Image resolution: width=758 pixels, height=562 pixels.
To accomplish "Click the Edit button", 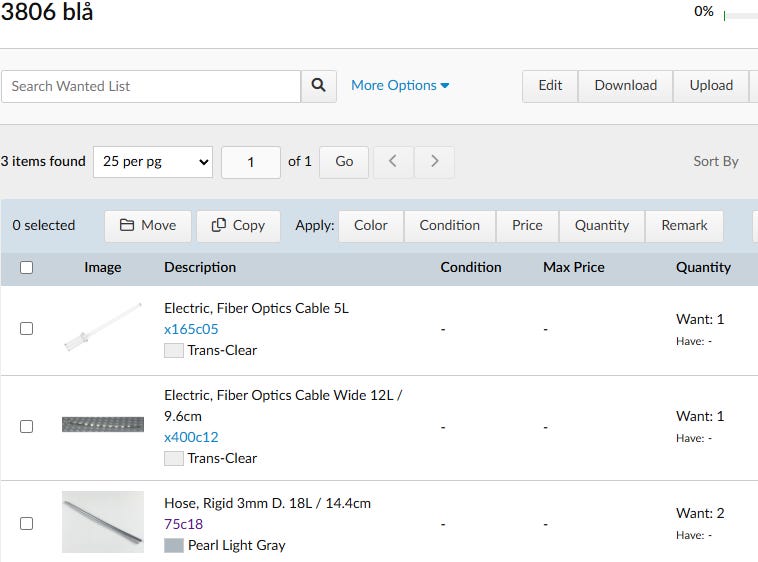I will pyautogui.click(x=550, y=86).
